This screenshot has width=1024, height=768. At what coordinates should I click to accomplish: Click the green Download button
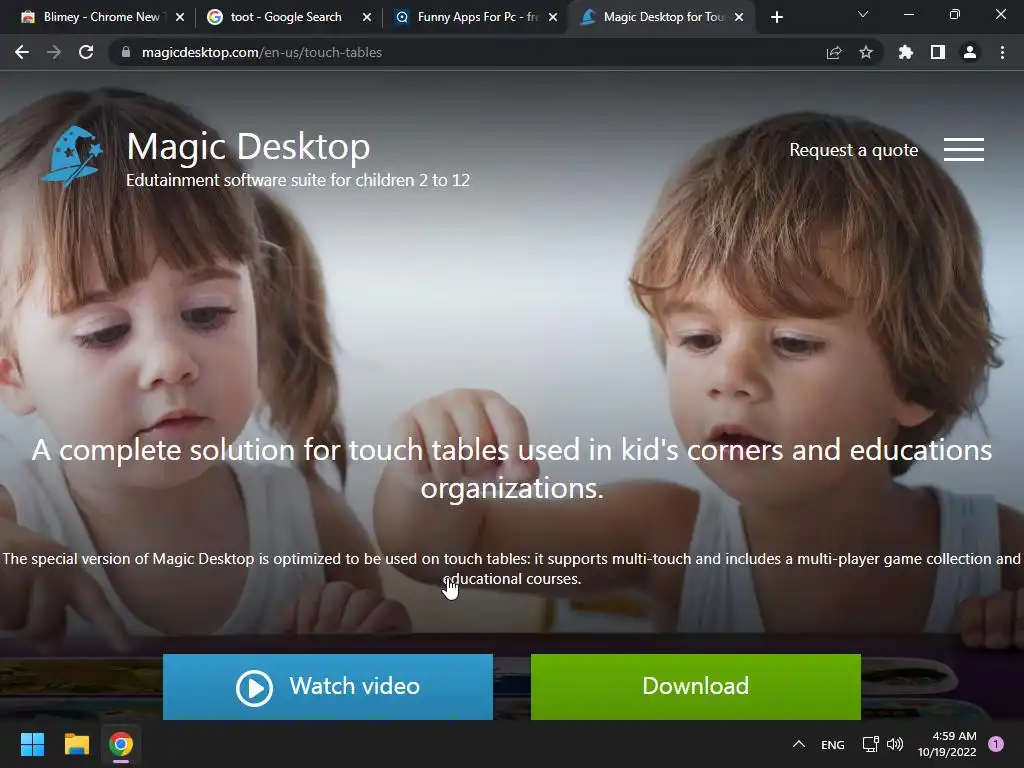pos(696,686)
